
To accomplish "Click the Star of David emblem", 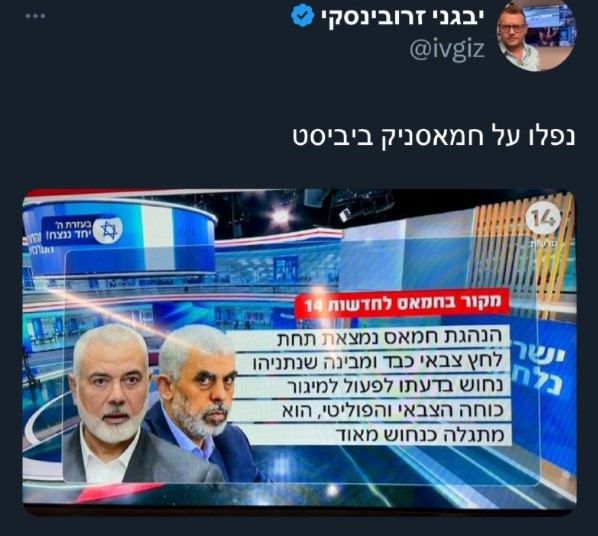I will pyautogui.click(x=109, y=230).
